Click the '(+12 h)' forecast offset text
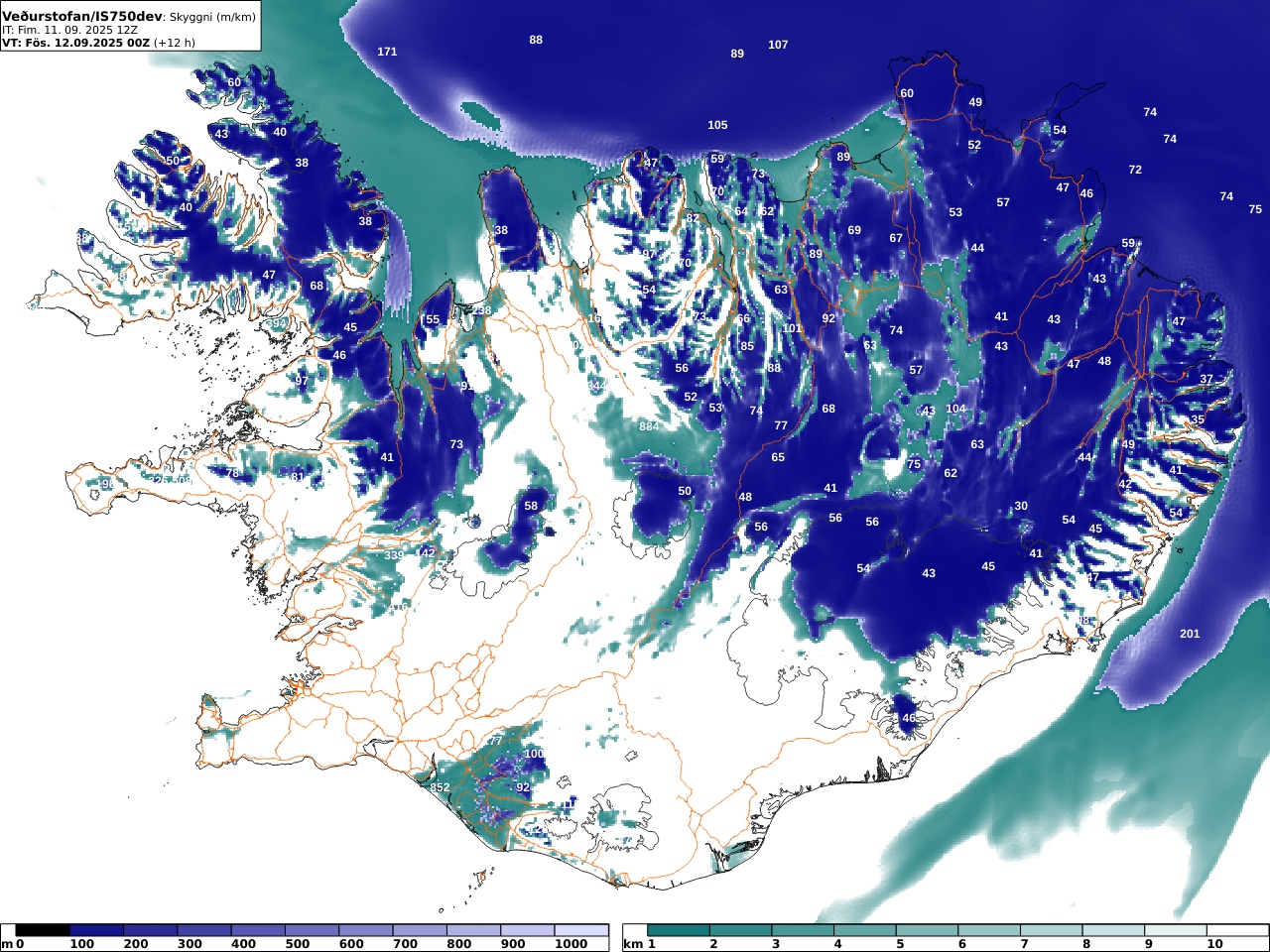Screen dimensions: 1270x952 pyautogui.click(x=175, y=43)
